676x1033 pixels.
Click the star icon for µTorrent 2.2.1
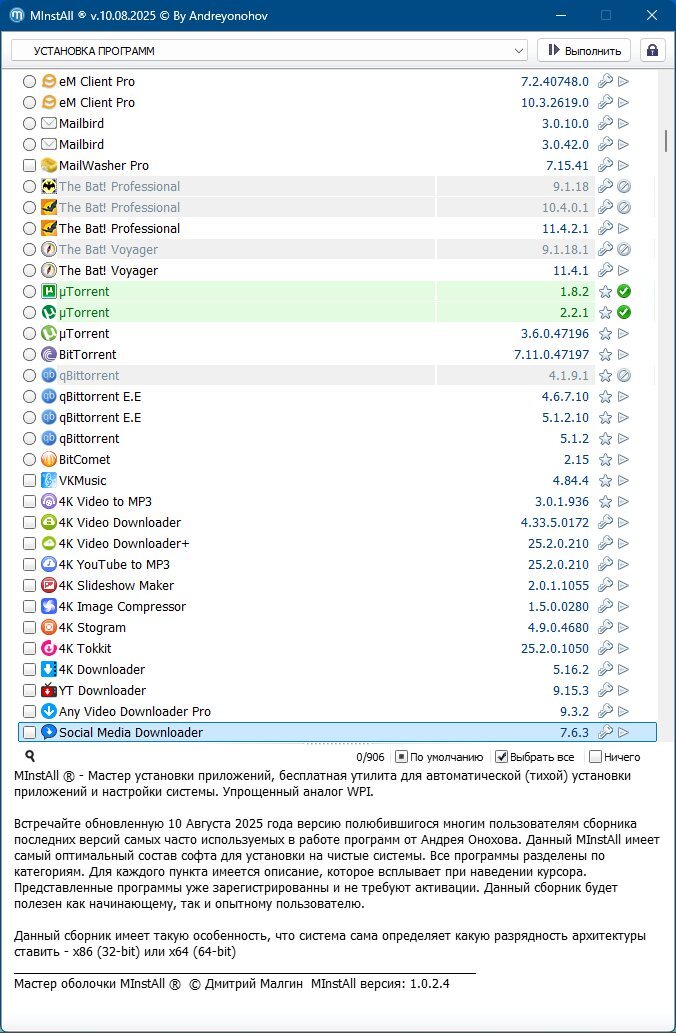click(x=605, y=313)
